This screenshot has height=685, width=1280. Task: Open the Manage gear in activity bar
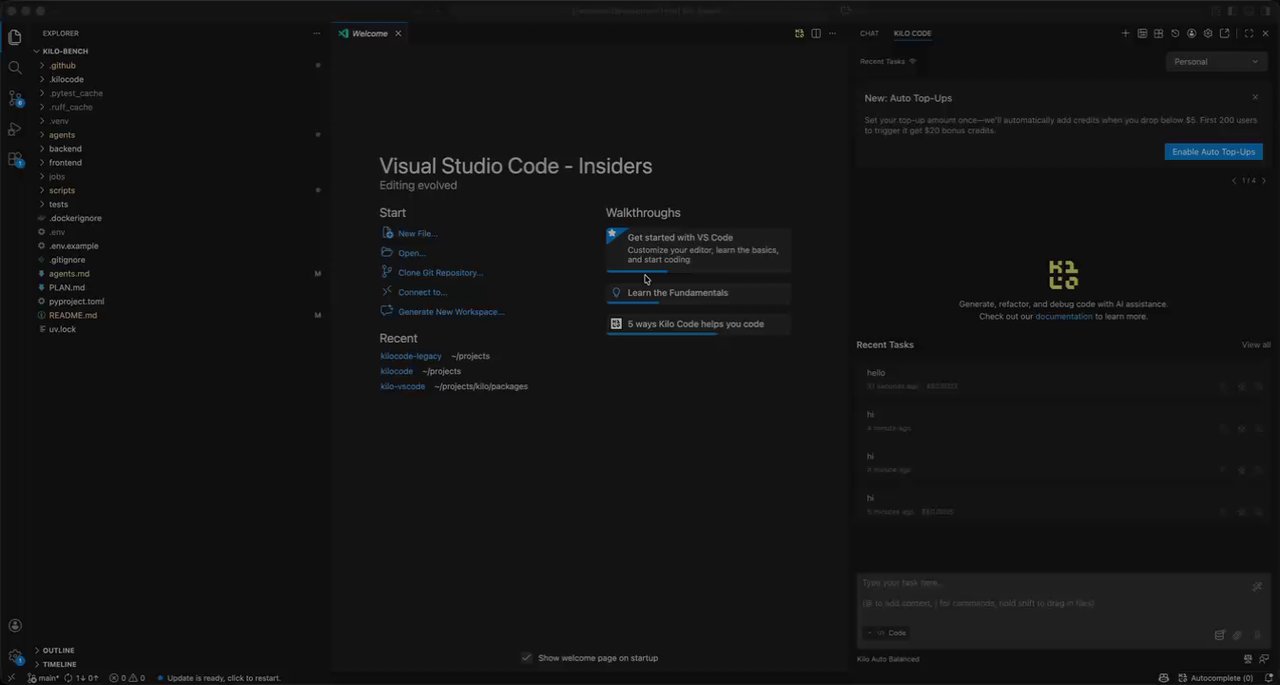pyautogui.click(x=15, y=657)
